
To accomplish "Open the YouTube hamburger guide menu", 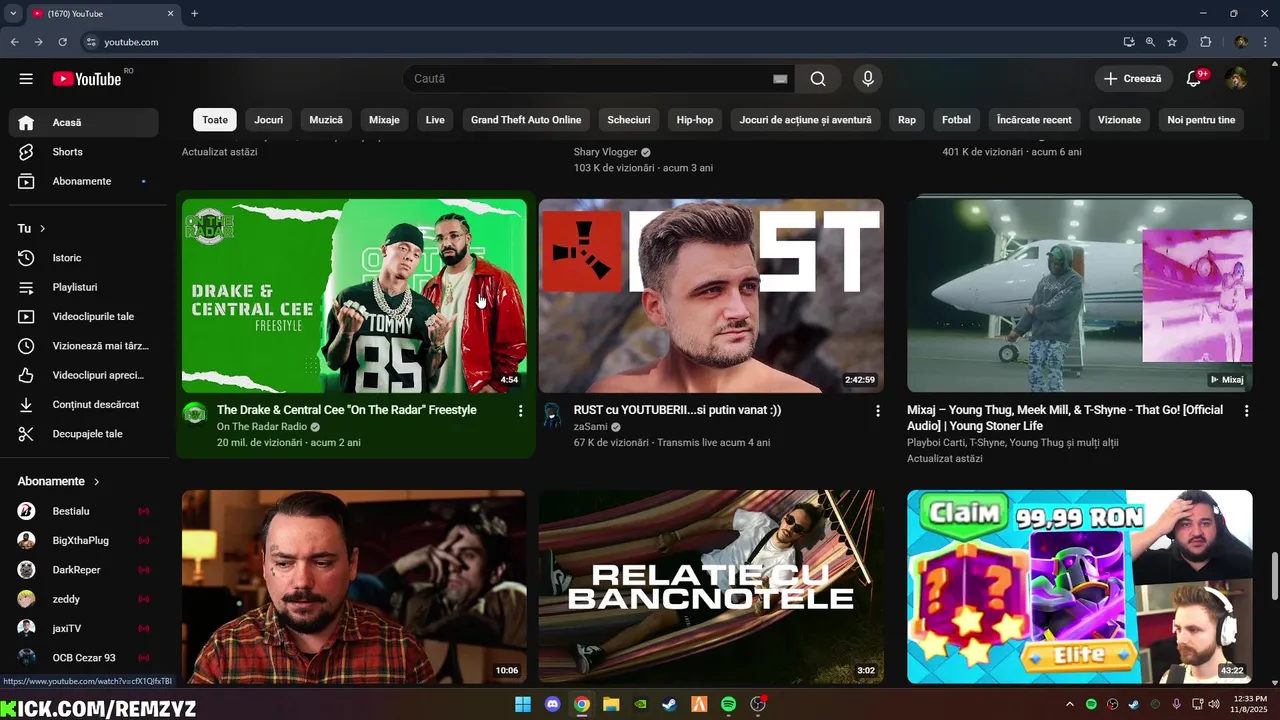I will point(26,79).
